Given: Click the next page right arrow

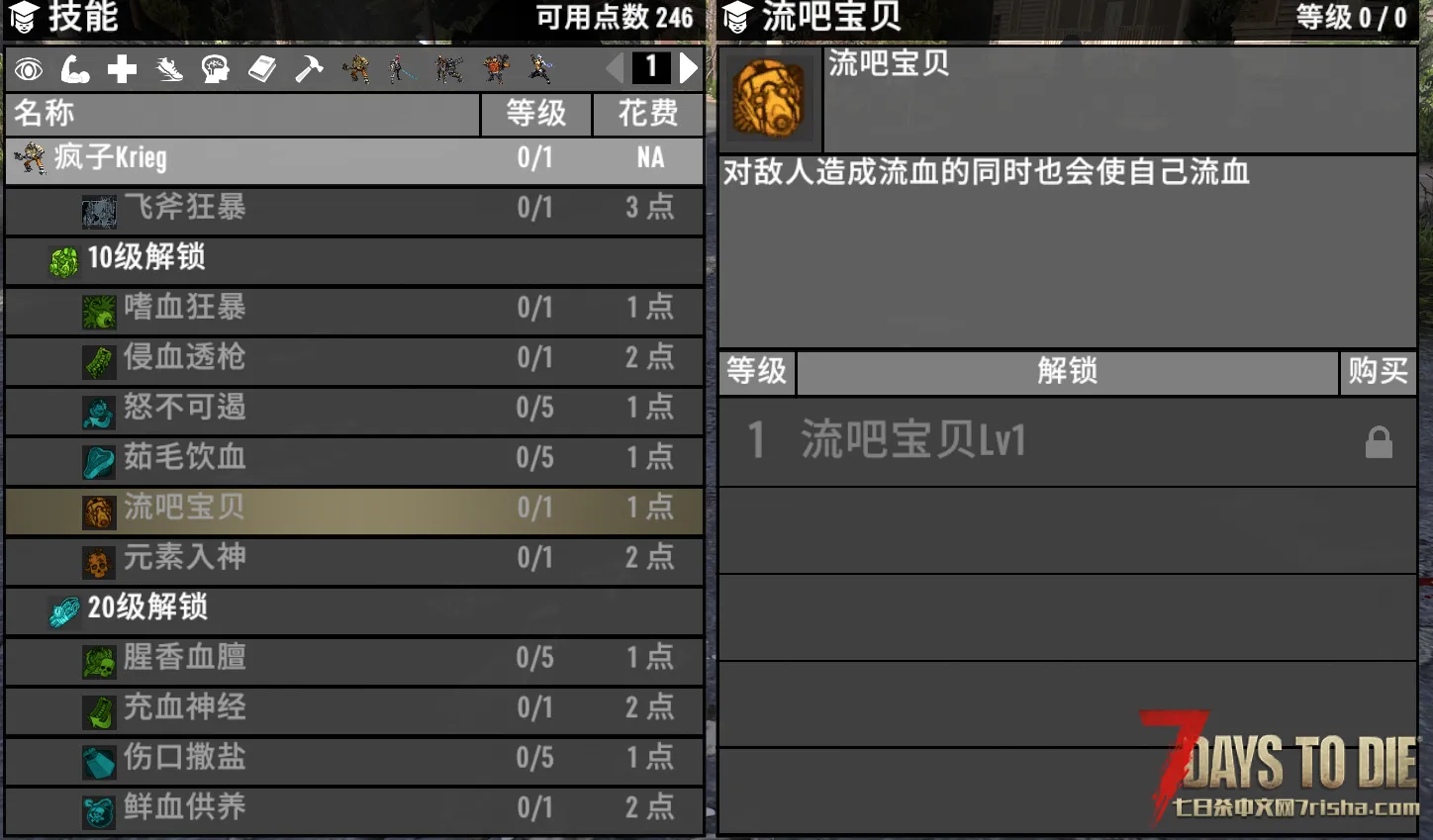Looking at the screenshot, I should [x=689, y=68].
